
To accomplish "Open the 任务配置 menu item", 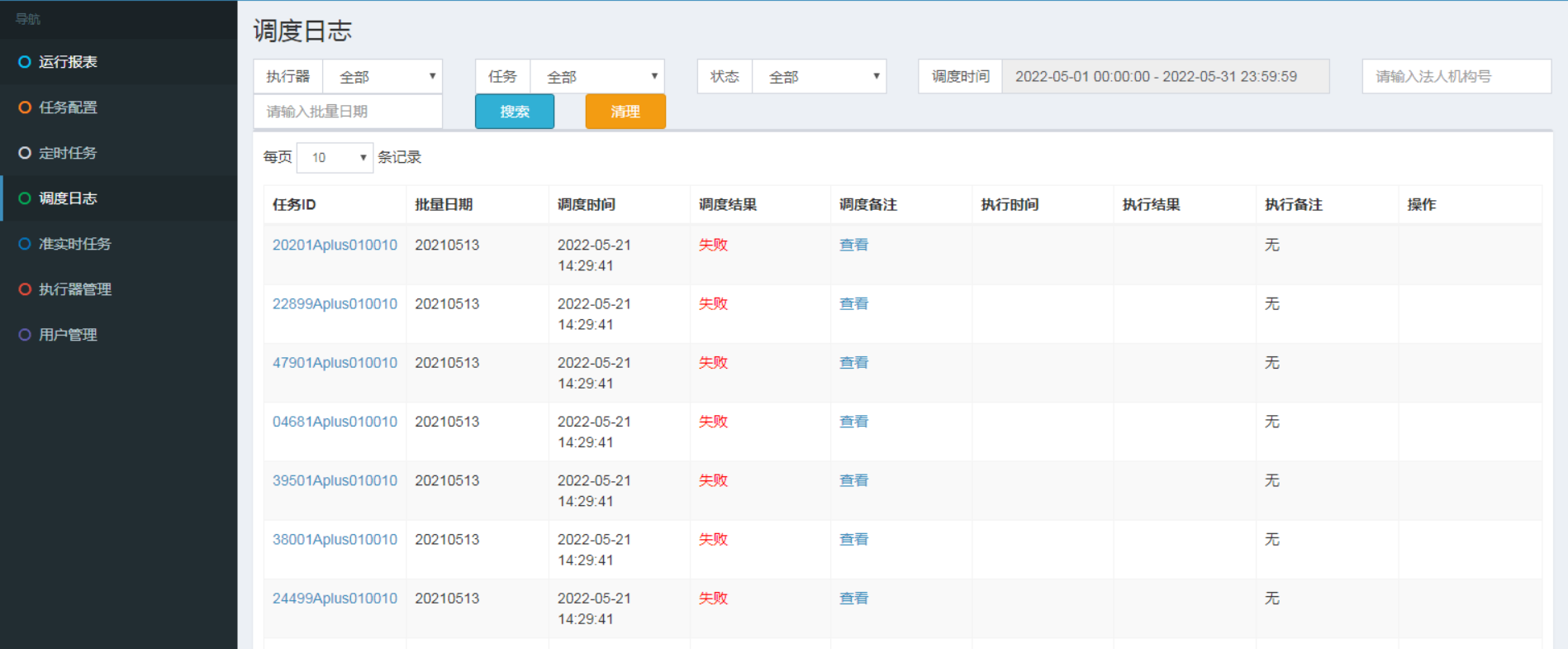I will pyautogui.click(x=68, y=107).
